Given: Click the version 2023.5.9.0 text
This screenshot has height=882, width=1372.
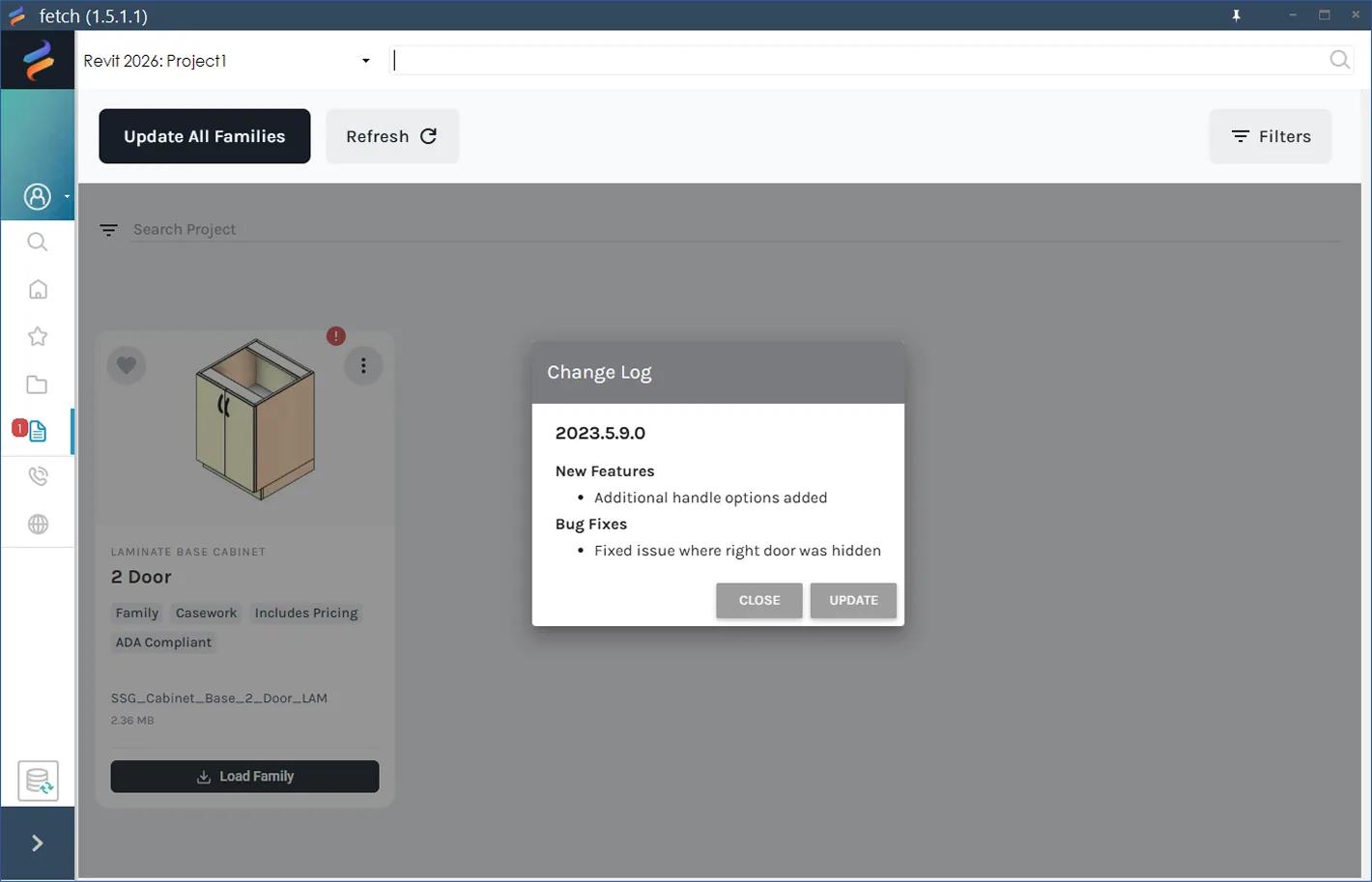Looking at the screenshot, I should 600,433.
